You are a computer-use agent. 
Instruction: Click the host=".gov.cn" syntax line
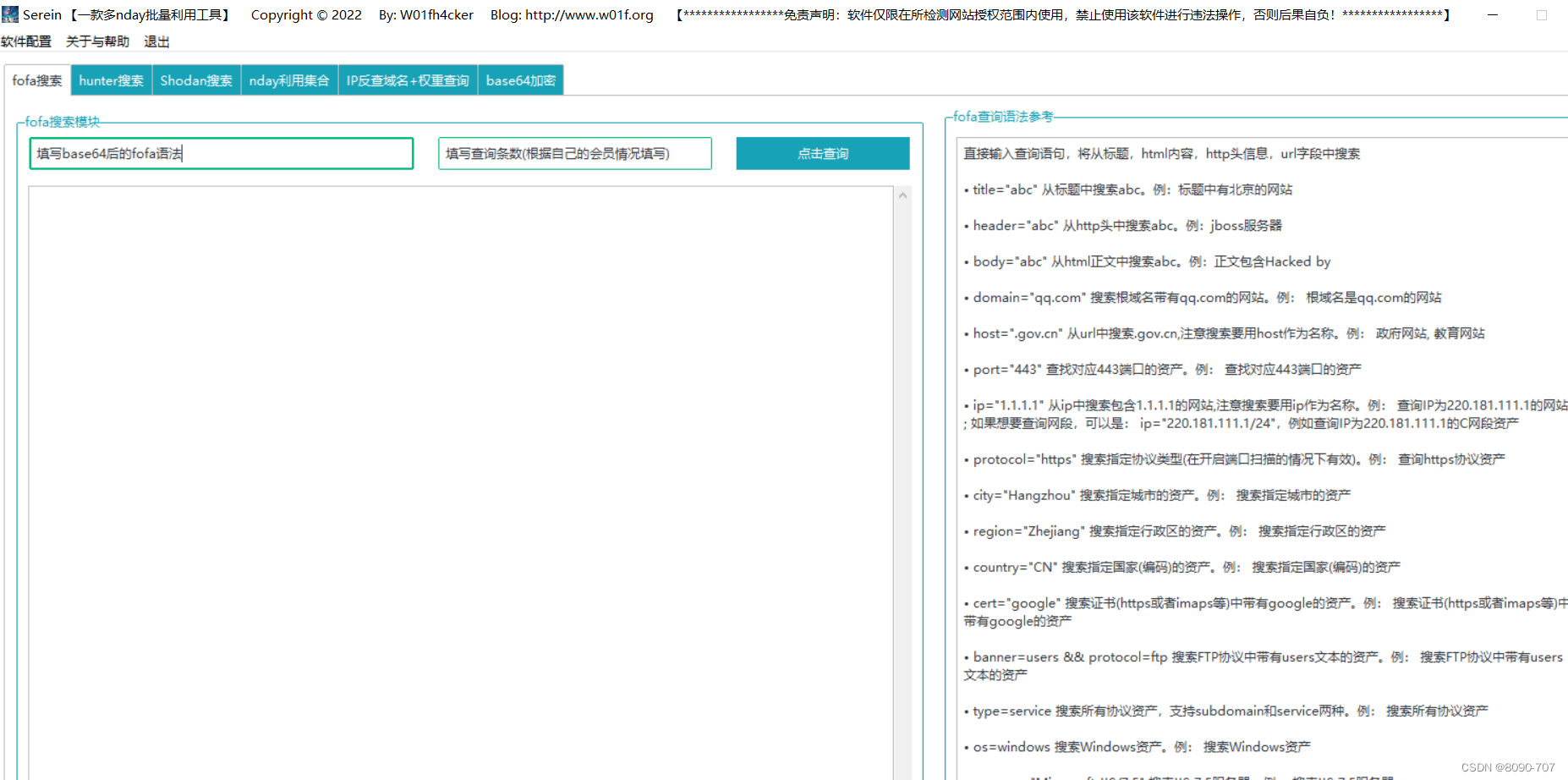pyautogui.click(x=1224, y=333)
